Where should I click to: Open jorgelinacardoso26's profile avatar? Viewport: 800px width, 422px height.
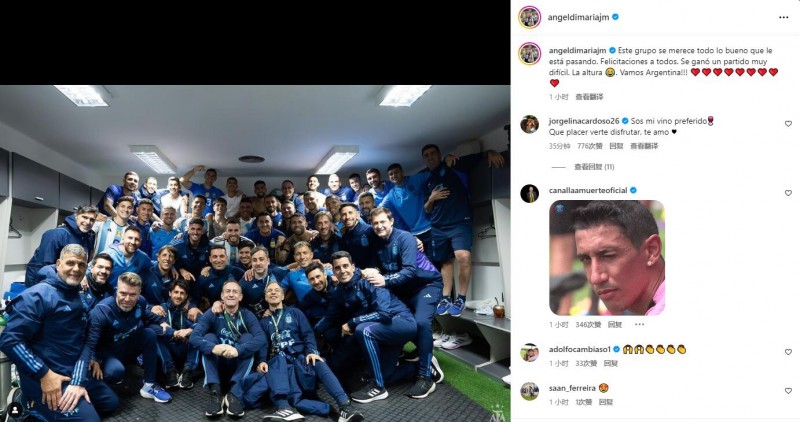pos(530,125)
